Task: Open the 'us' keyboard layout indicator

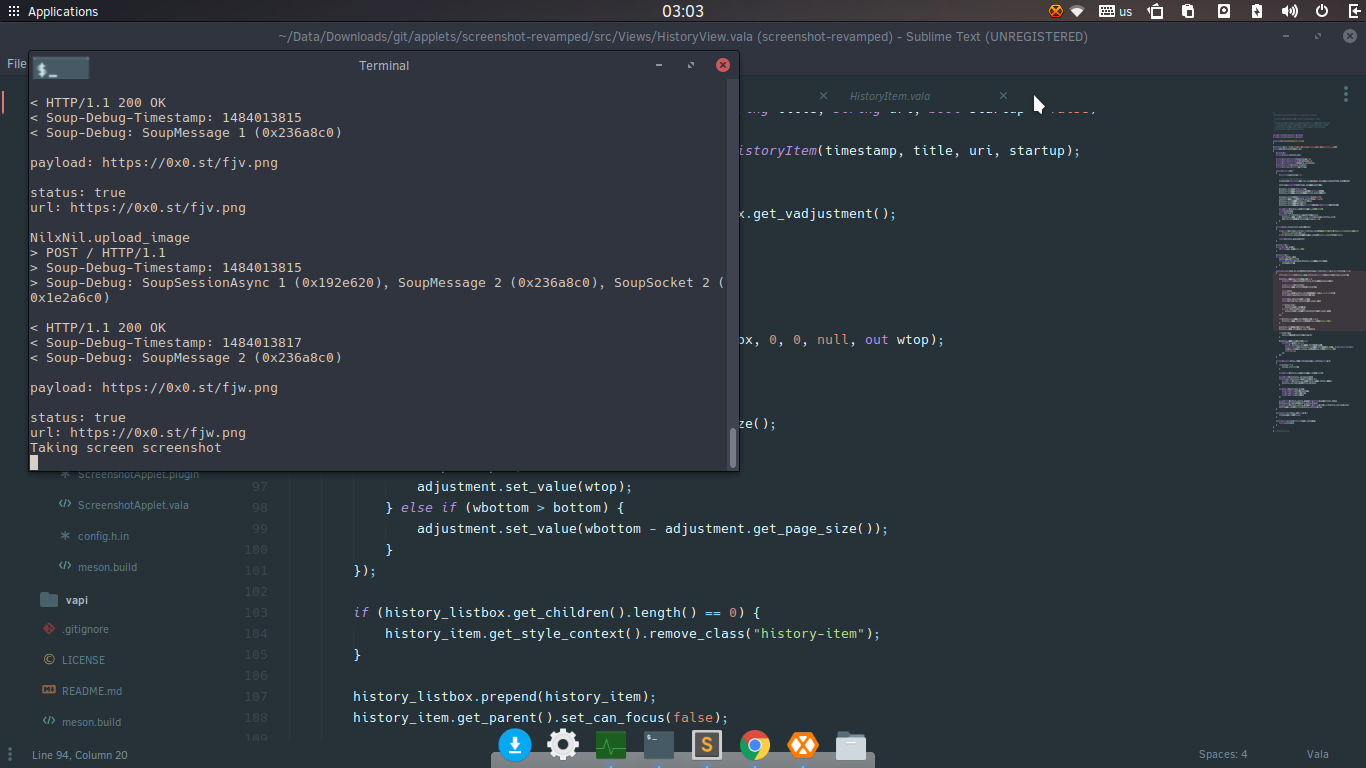Action: (1116, 12)
